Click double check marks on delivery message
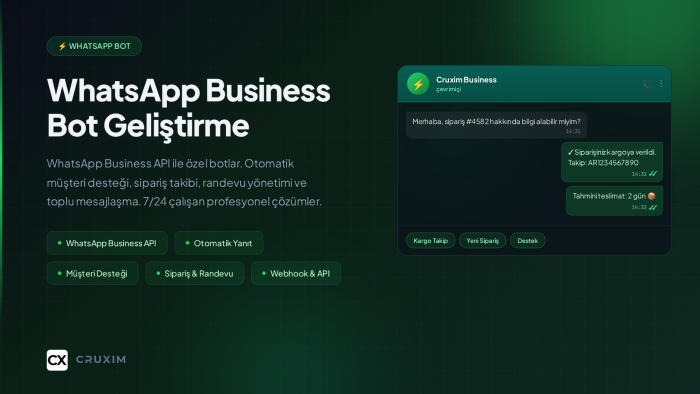This screenshot has width=700, height=394. click(653, 207)
